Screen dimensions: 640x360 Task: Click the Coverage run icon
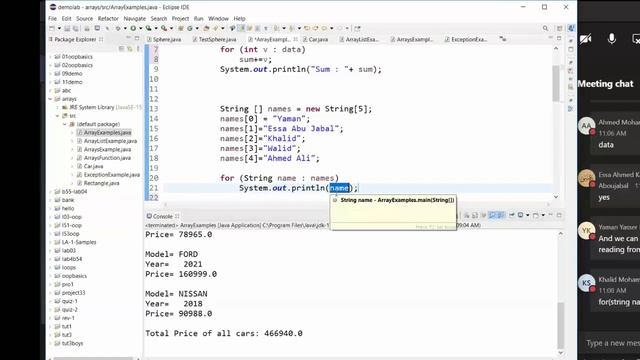149,29
